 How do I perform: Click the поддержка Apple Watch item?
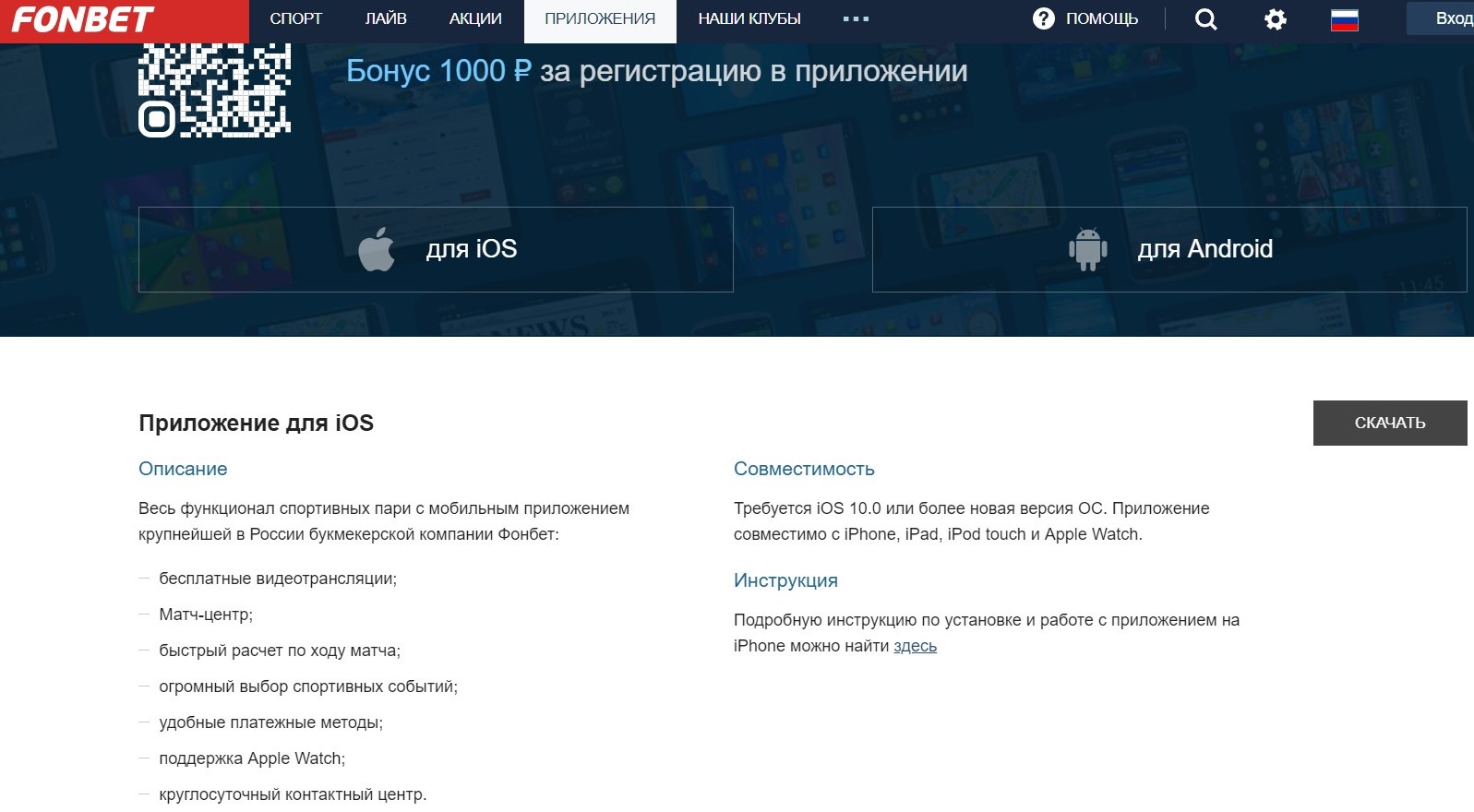click(252, 758)
